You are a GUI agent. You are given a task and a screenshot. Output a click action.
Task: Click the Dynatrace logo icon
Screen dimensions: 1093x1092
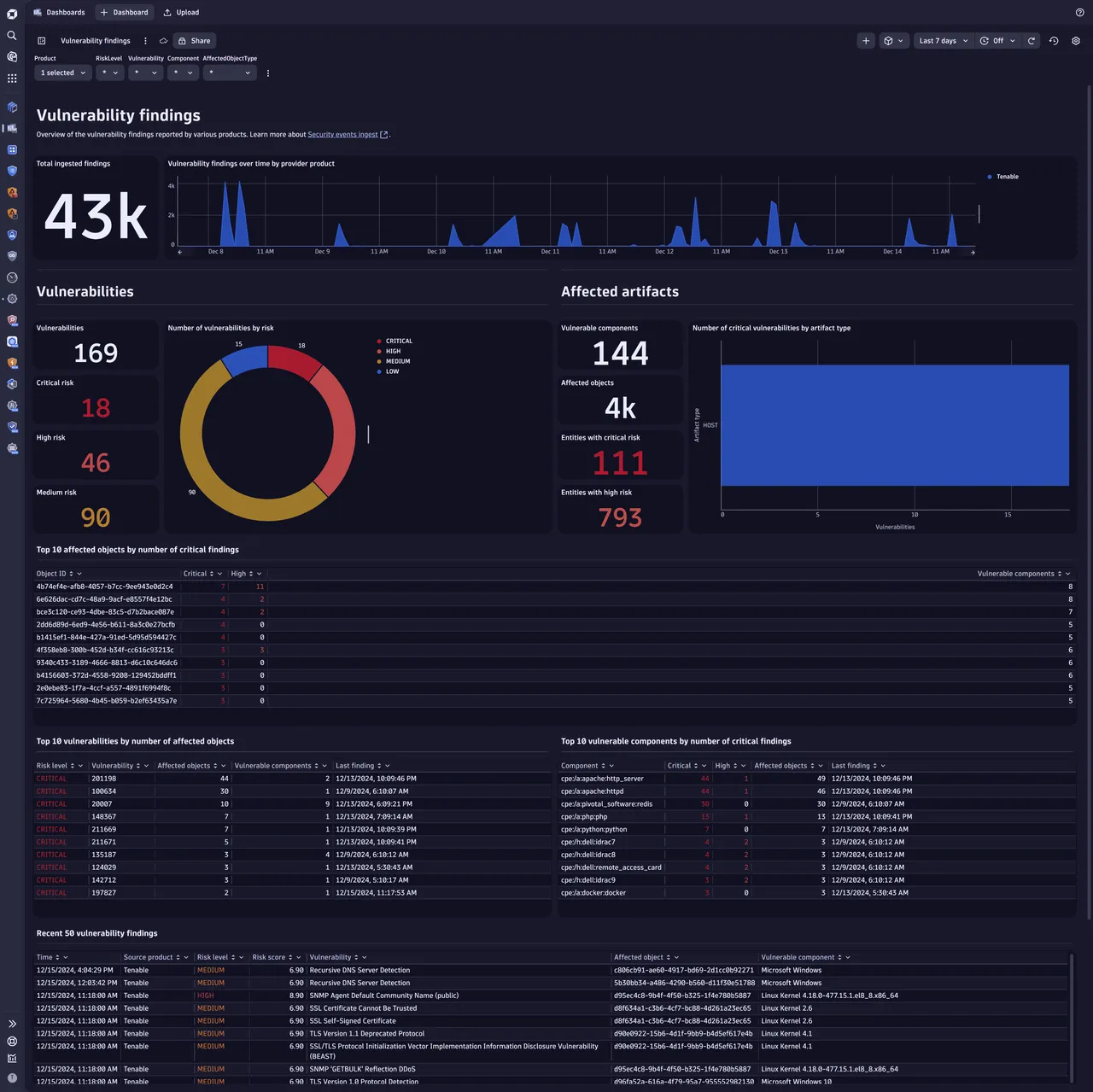click(x=12, y=14)
